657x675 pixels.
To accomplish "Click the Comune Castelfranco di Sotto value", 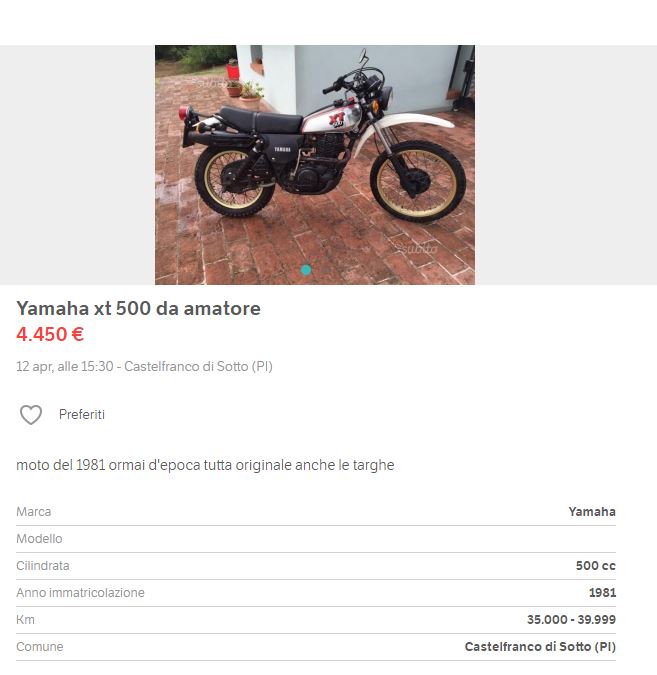I will (x=540, y=647).
